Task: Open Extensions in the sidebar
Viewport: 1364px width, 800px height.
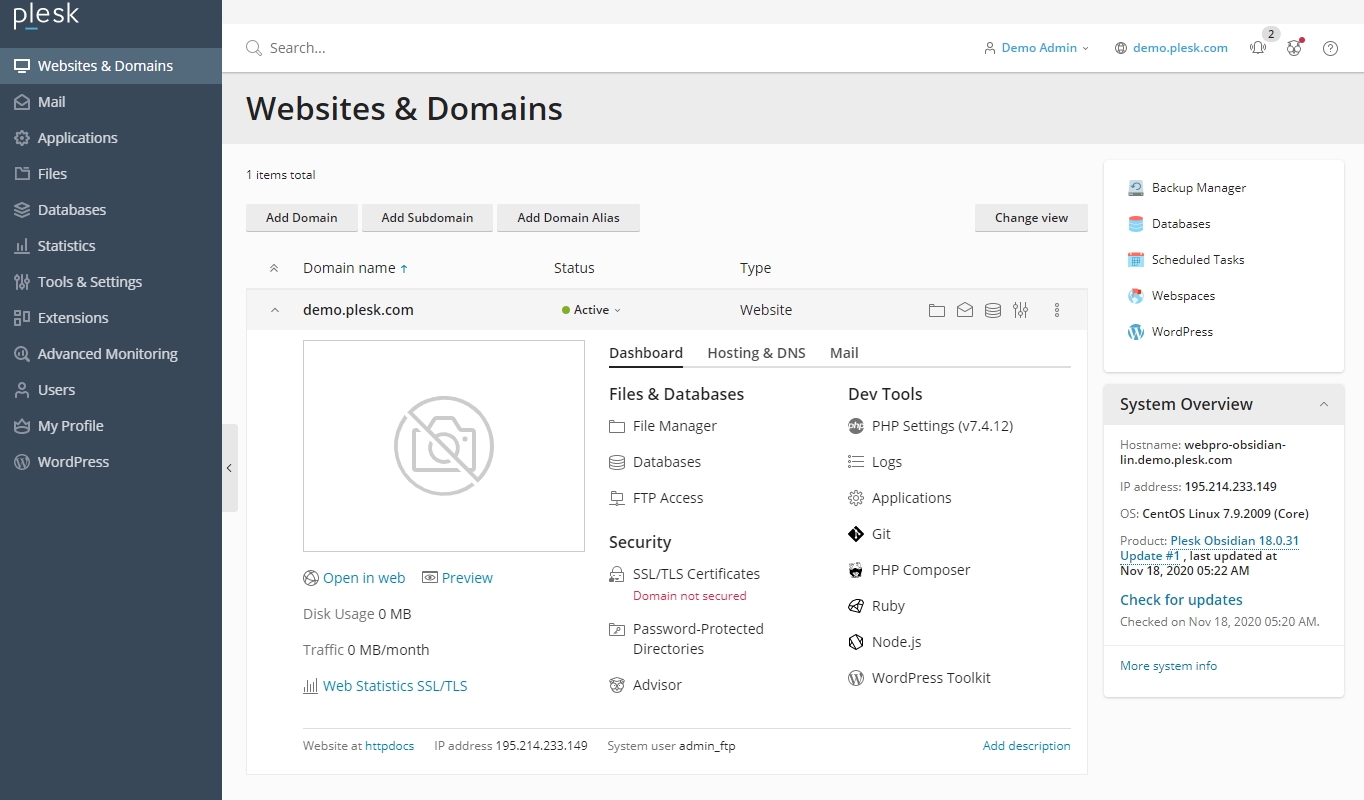Action: click(111, 318)
